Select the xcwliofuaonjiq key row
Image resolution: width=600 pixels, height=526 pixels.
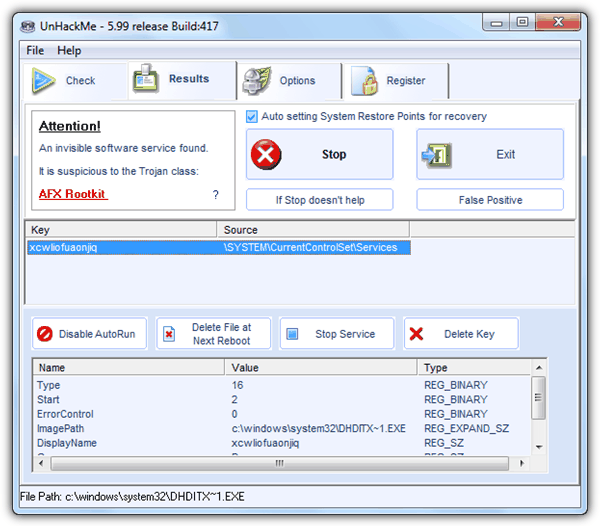click(219, 248)
